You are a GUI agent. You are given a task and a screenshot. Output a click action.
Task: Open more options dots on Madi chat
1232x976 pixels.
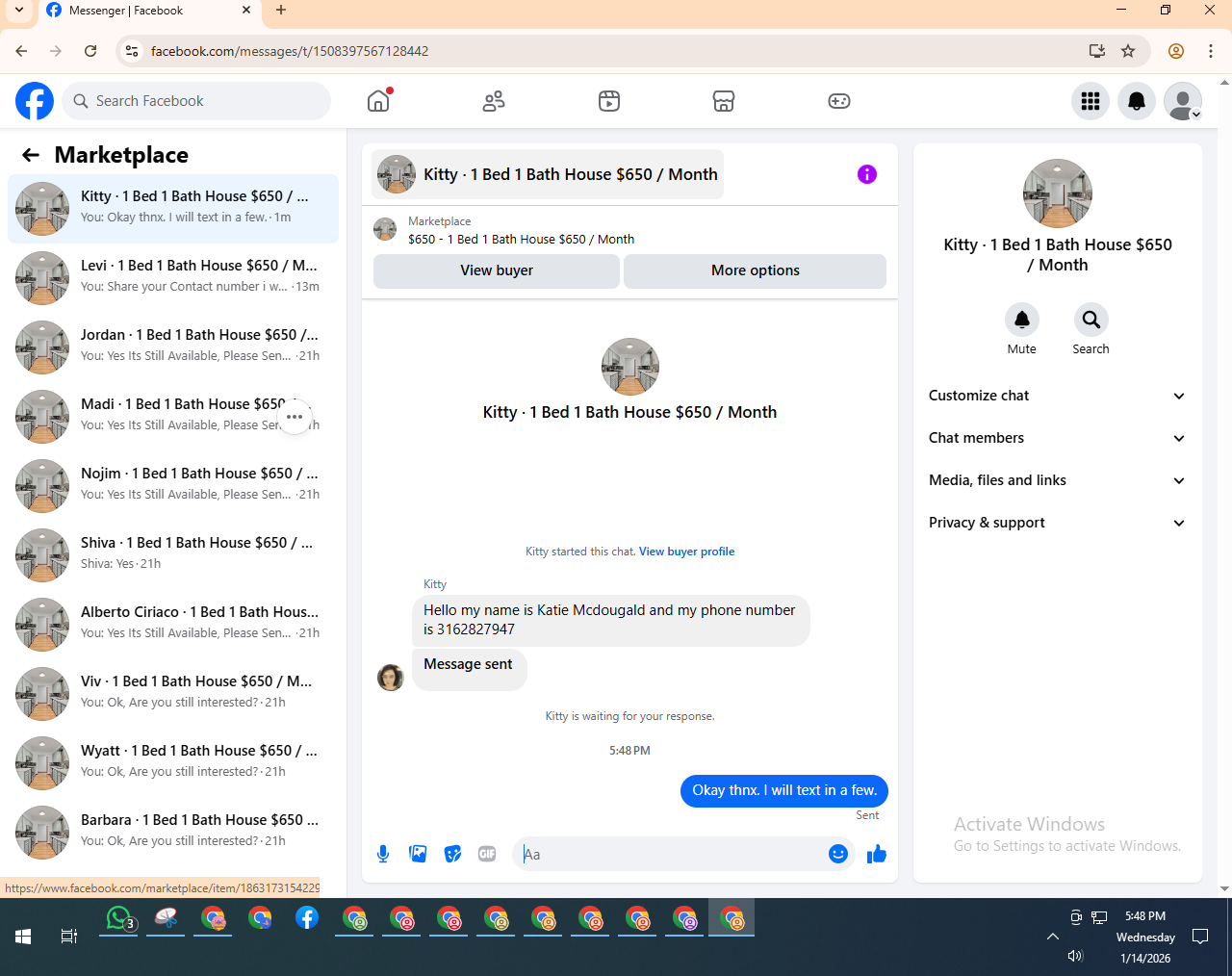point(295,417)
